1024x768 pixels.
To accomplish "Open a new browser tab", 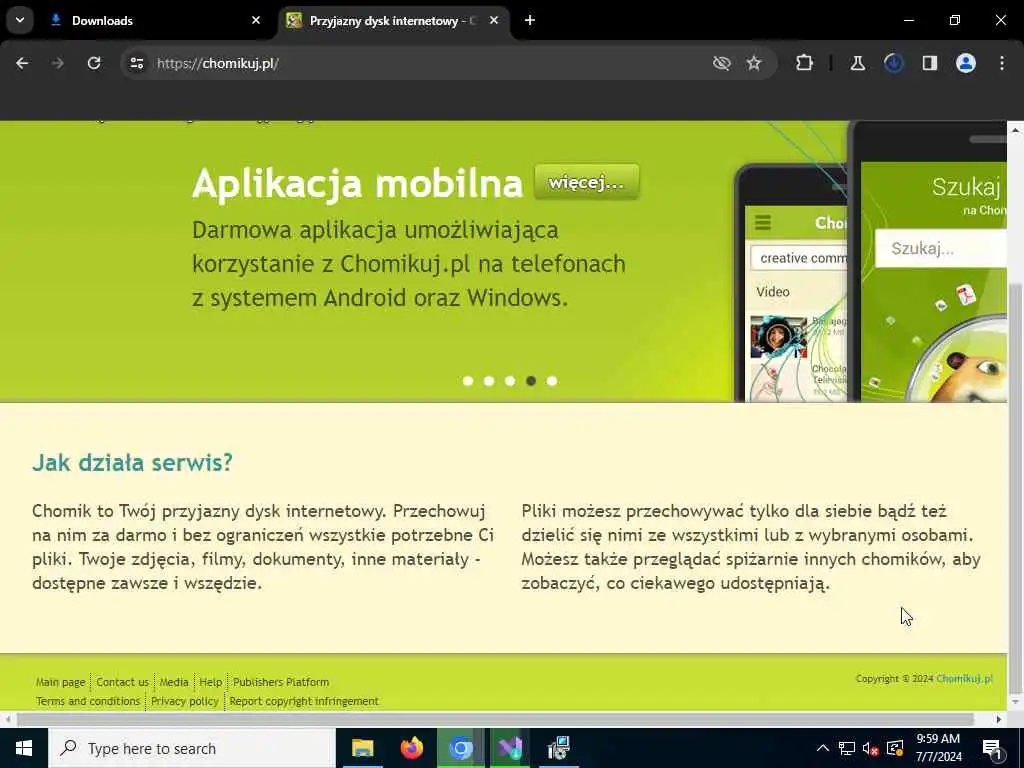I will pyautogui.click(x=530, y=20).
